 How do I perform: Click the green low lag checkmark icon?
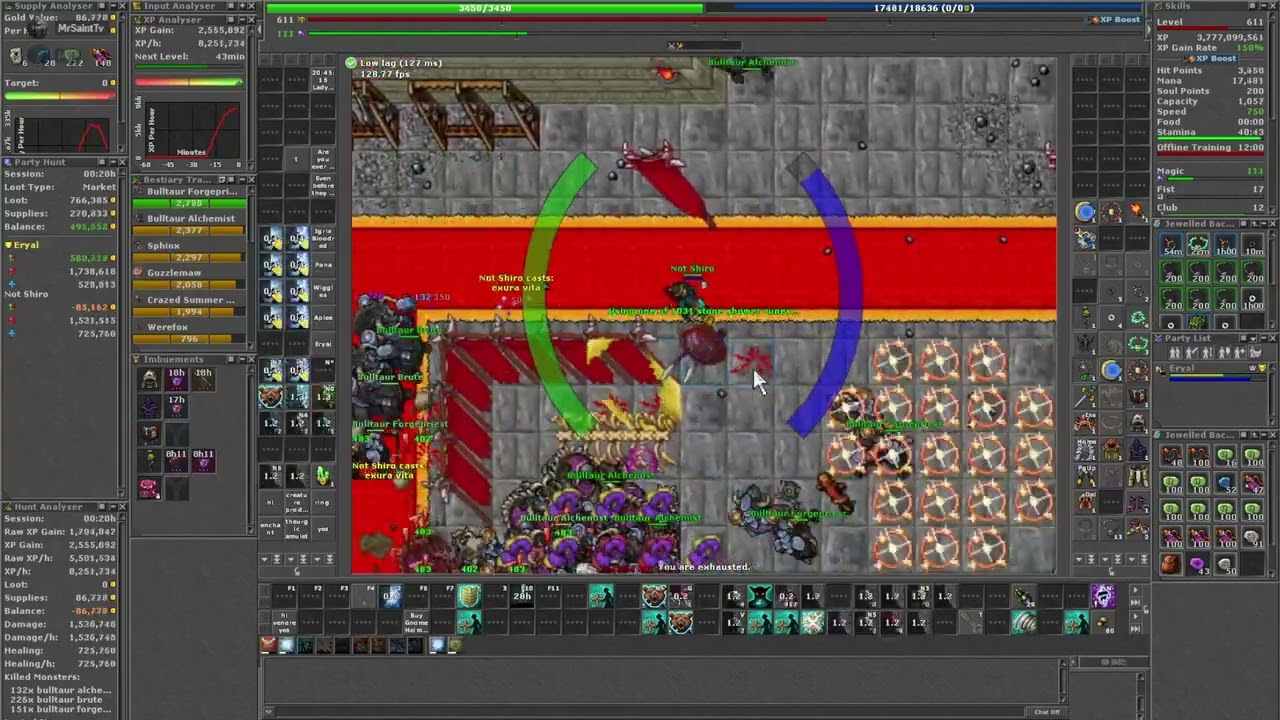click(351, 63)
